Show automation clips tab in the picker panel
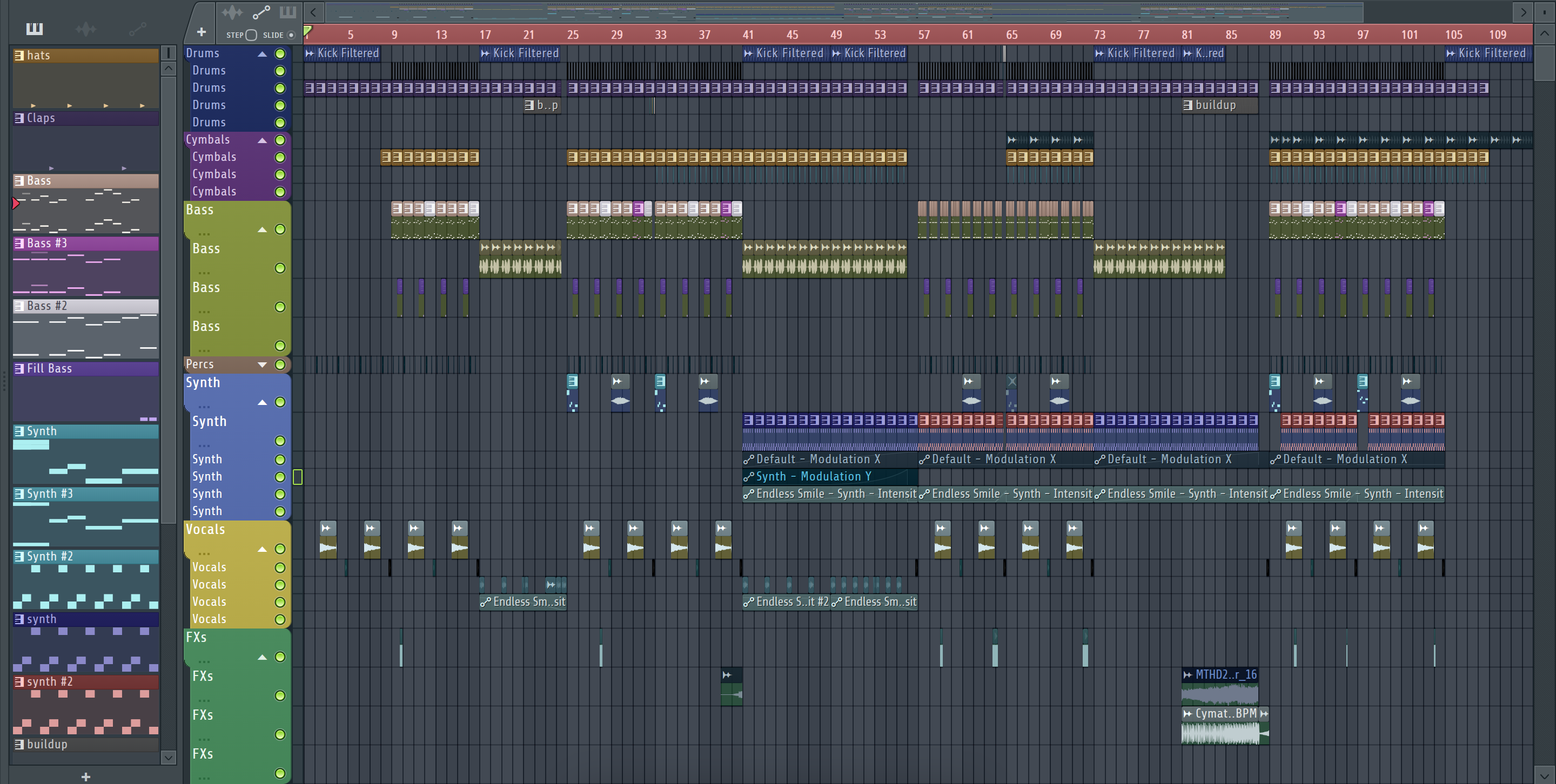Viewport: 1556px width, 784px height. tap(137, 29)
